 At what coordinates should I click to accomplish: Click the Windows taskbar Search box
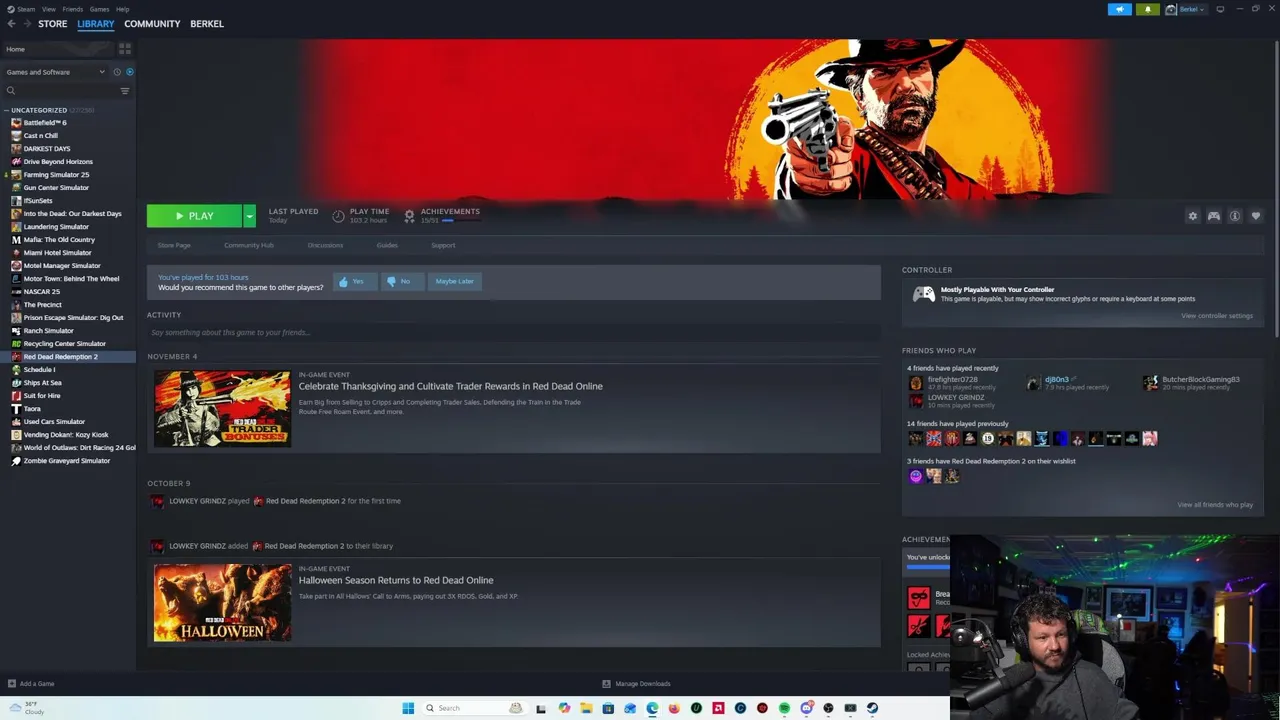click(473, 708)
